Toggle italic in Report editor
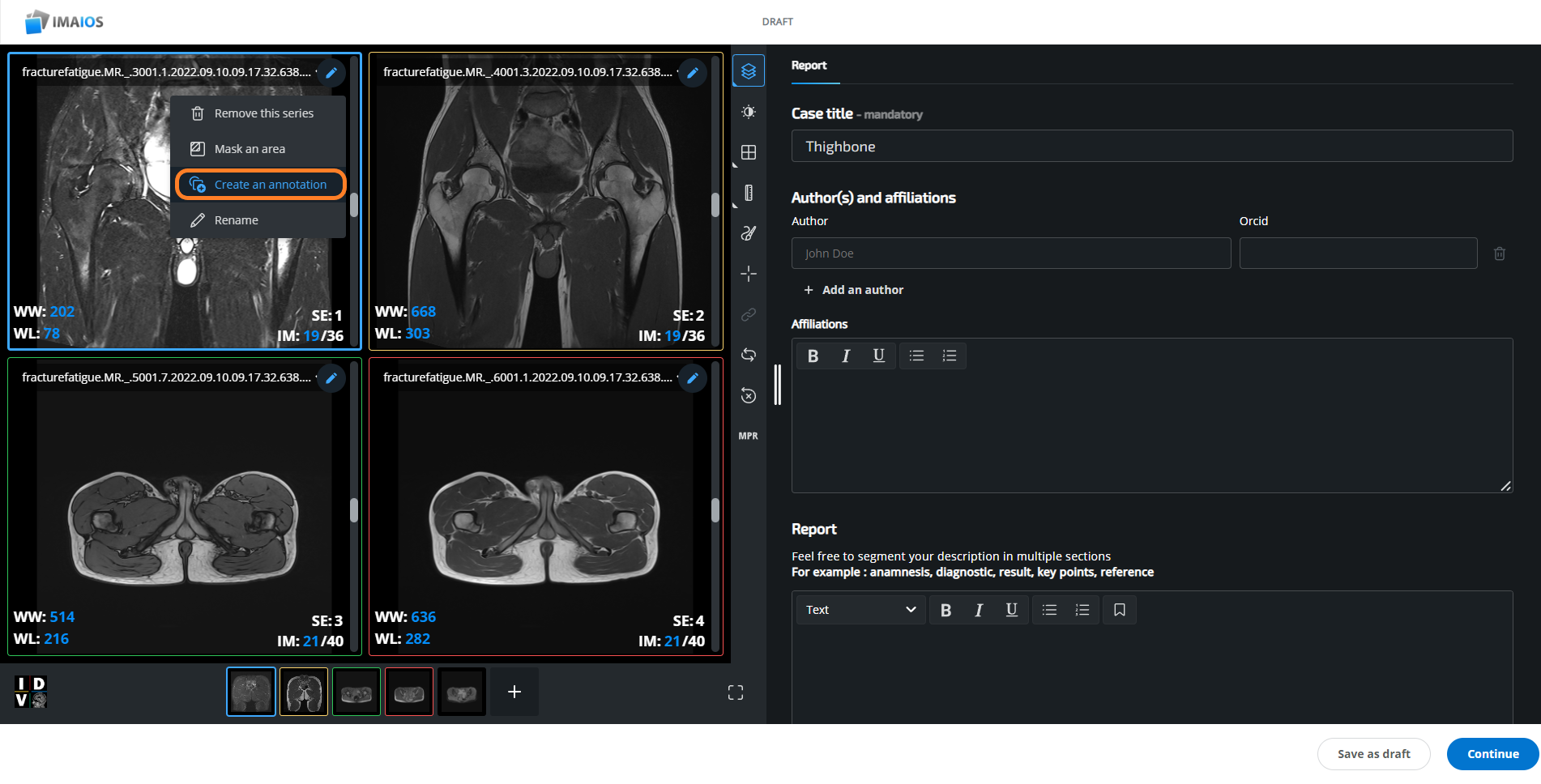The height and width of the screenshot is (784, 1541). click(979, 610)
